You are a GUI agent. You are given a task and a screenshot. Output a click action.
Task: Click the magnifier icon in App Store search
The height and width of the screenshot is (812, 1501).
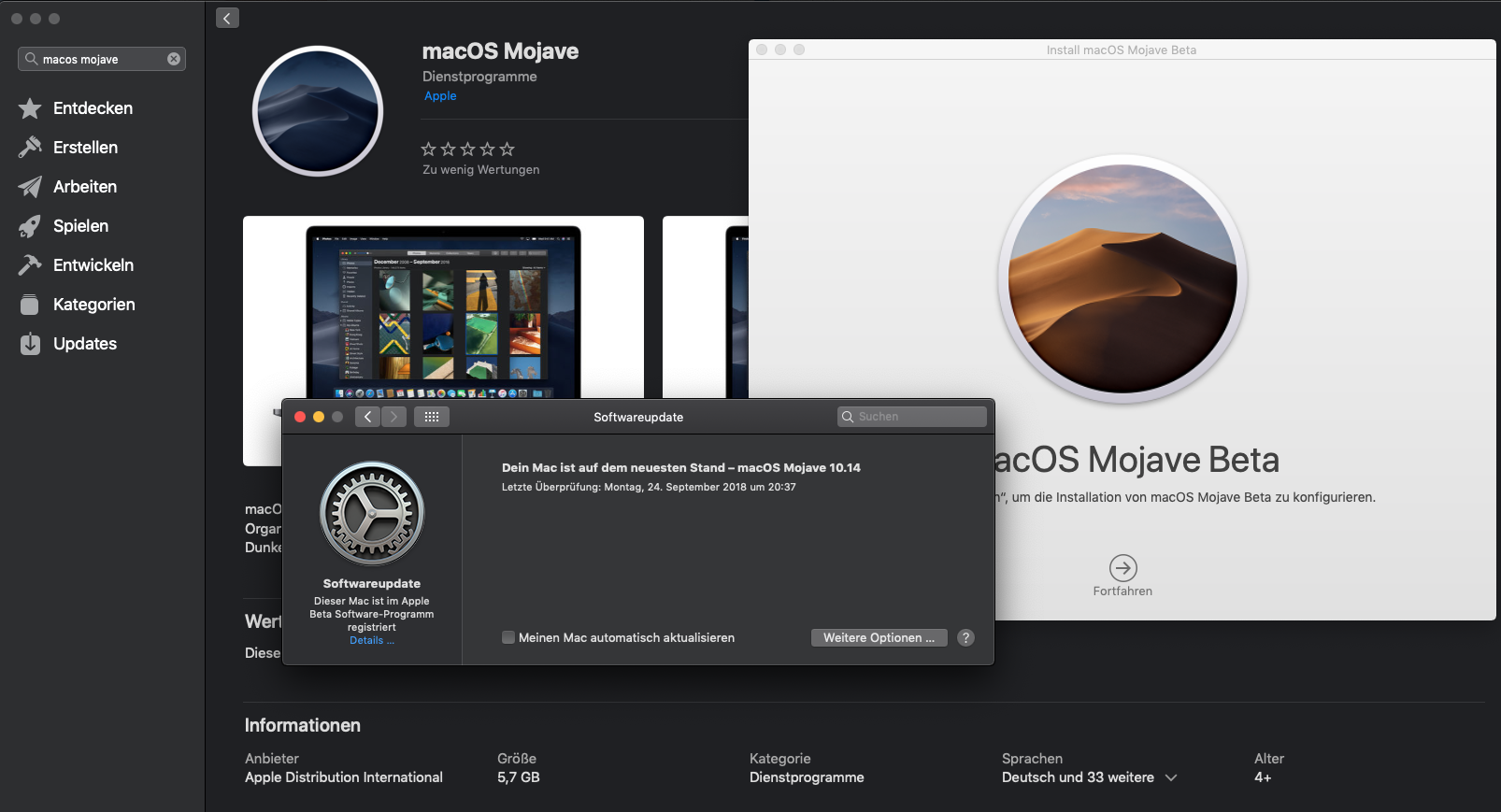coord(31,59)
